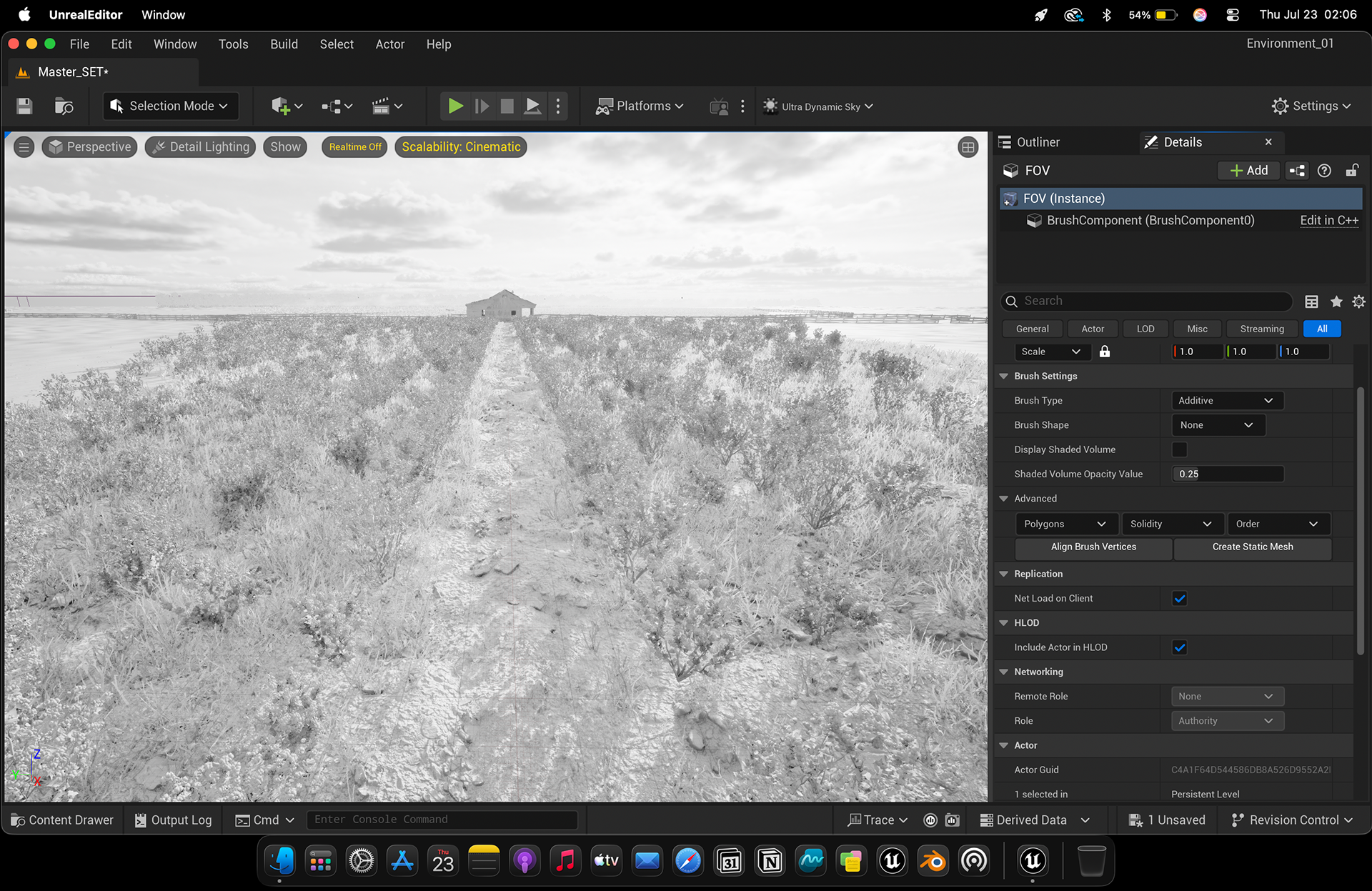Click the Shaded Volume Opacity Value field

tap(1227, 474)
